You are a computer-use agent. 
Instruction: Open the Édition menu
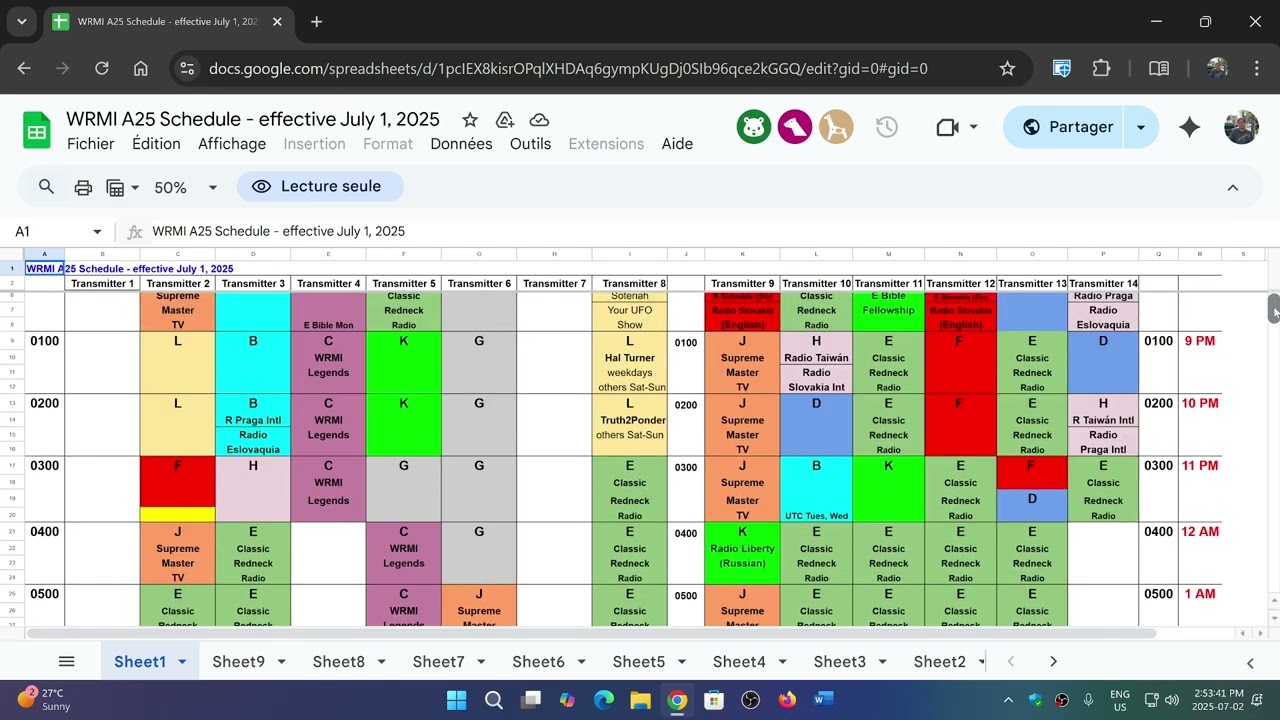click(x=156, y=144)
